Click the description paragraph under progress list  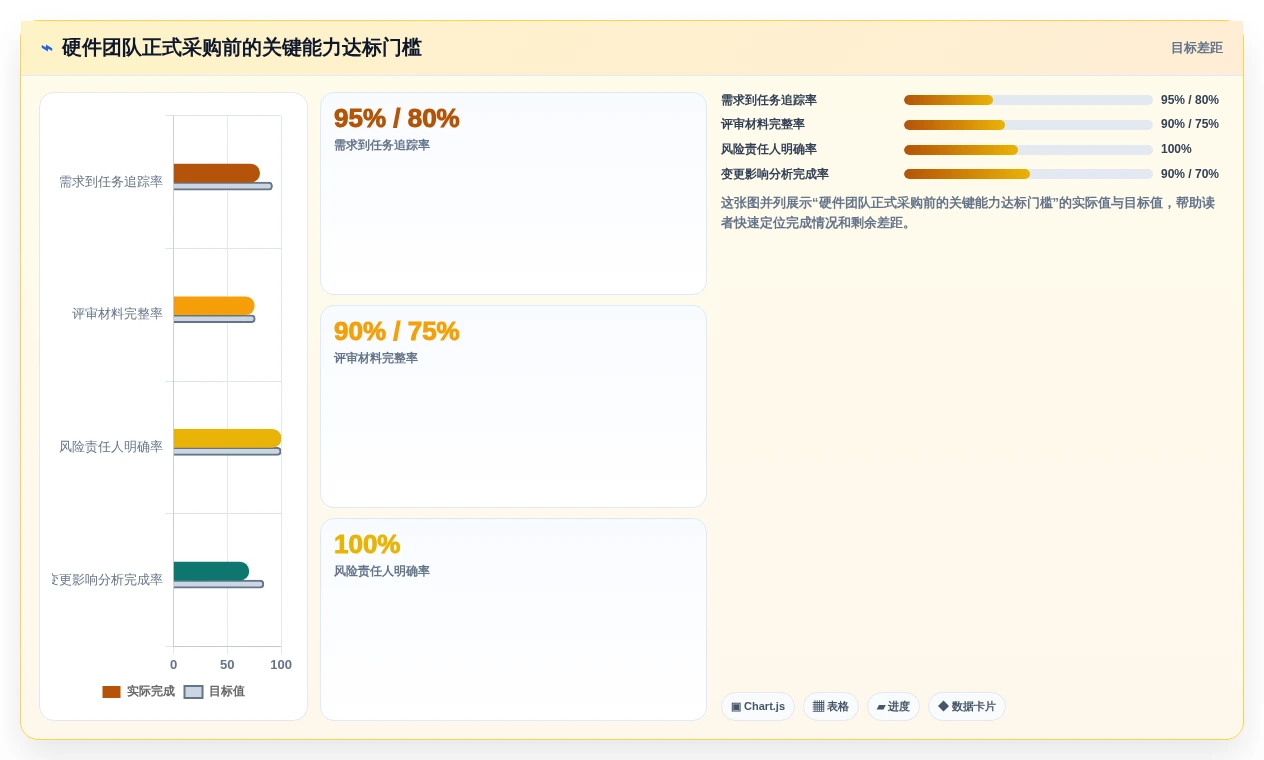968,213
